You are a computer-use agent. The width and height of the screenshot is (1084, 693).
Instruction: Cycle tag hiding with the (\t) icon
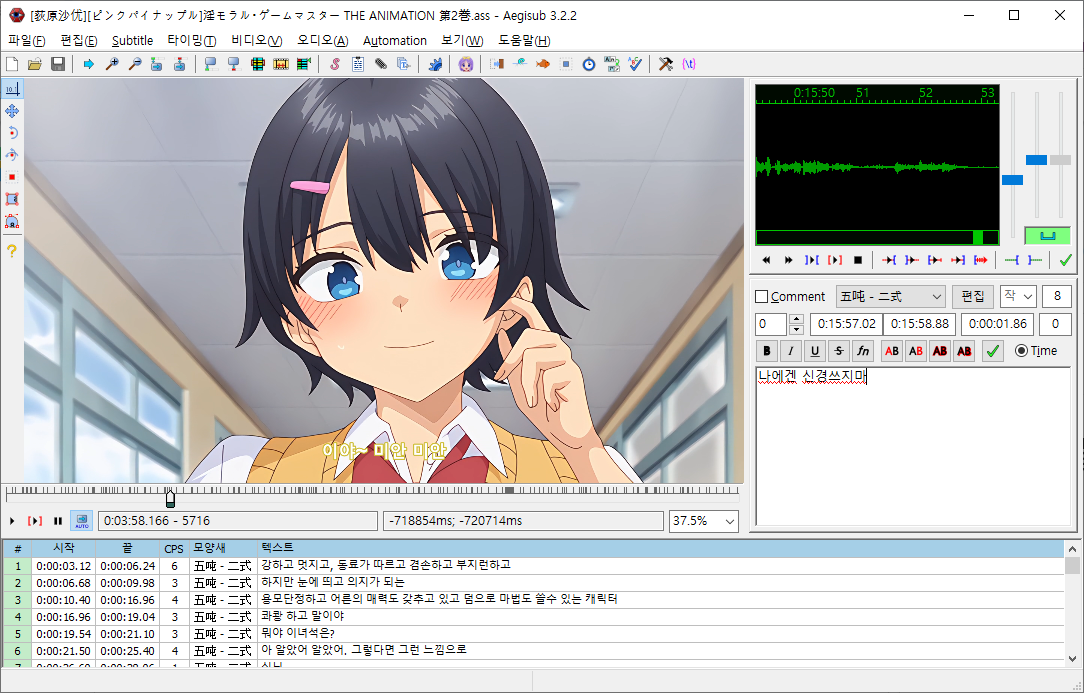tap(689, 64)
